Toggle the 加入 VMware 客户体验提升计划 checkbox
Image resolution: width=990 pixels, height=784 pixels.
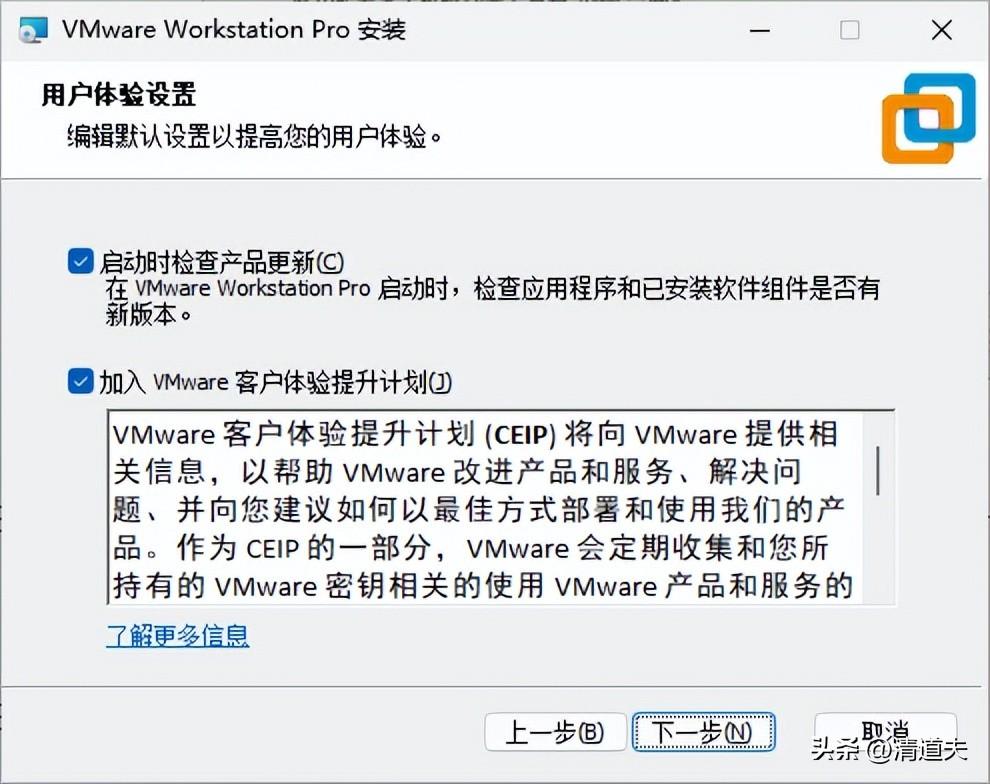coord(81,381)
